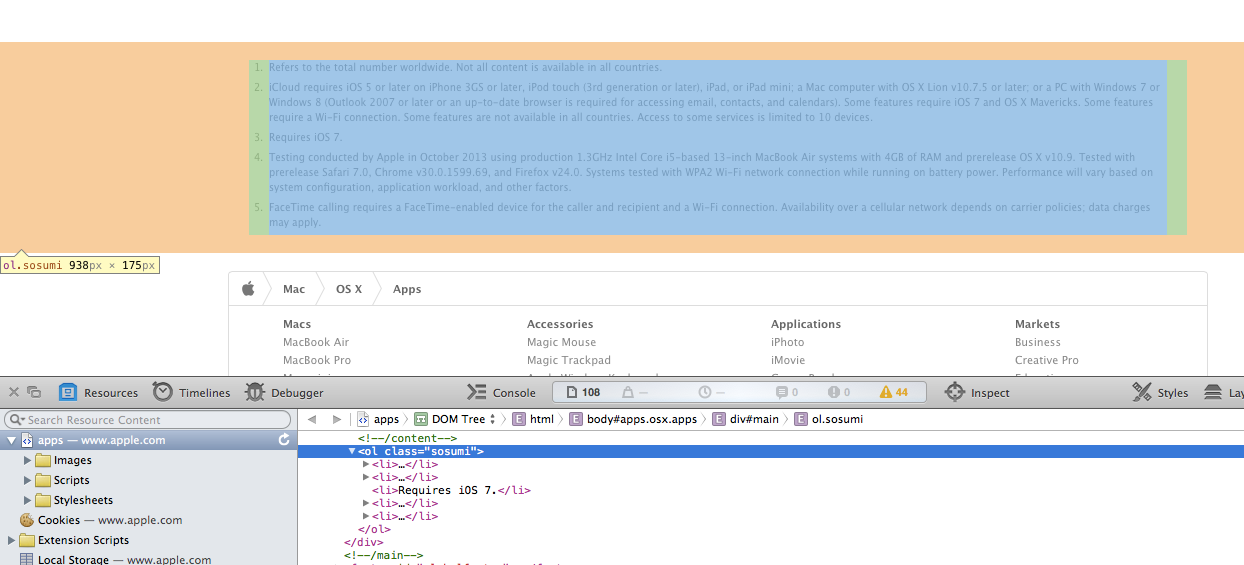This screenshot has width=1244, height=565.
Task: Expand the li node just below "Requires iOS 7"
Action: [366, 503]
